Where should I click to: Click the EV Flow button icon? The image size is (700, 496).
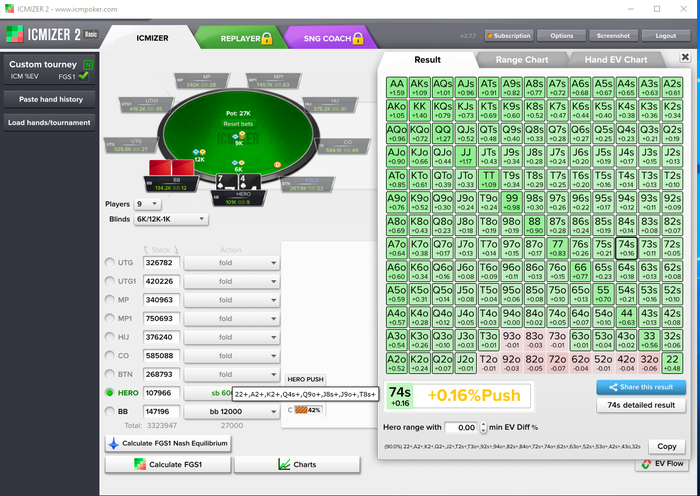point(646,464)
